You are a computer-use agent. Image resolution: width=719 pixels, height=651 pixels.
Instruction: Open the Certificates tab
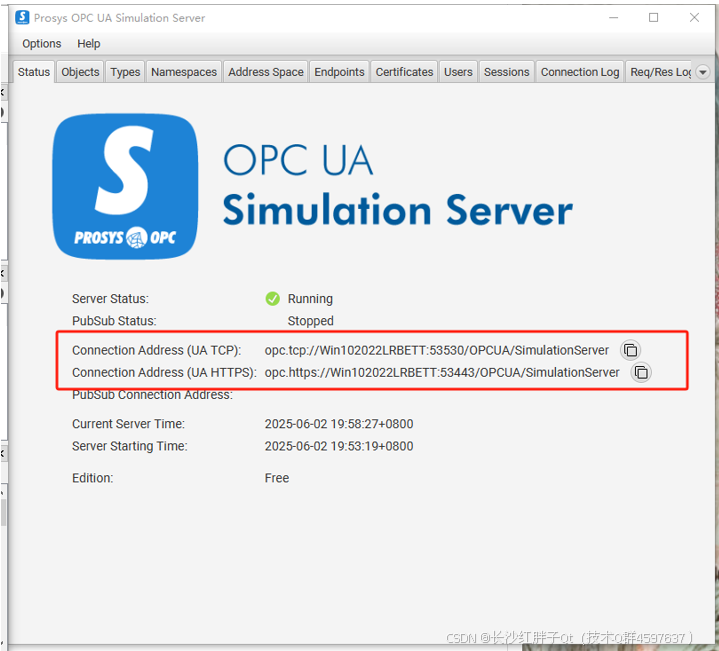pos(404,72)
